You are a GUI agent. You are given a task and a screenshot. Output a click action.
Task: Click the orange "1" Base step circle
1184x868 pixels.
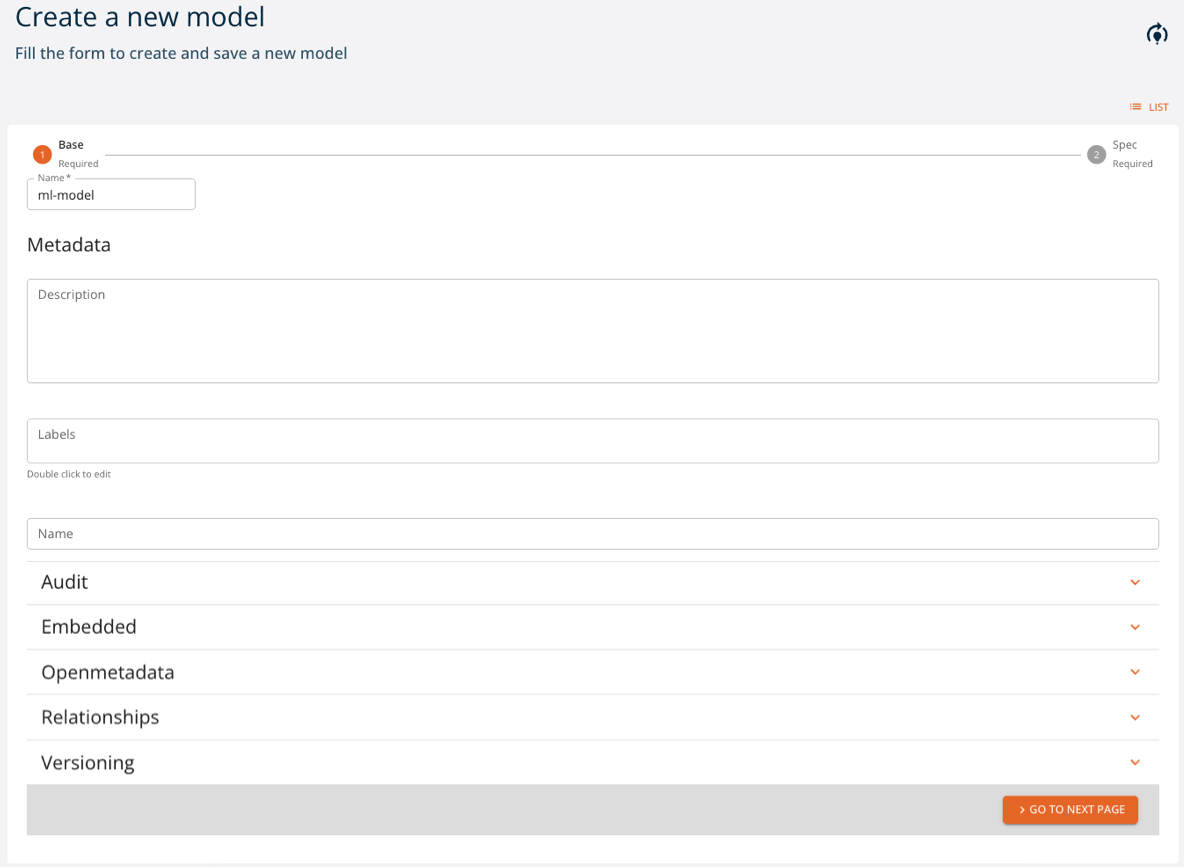[42, 154]
